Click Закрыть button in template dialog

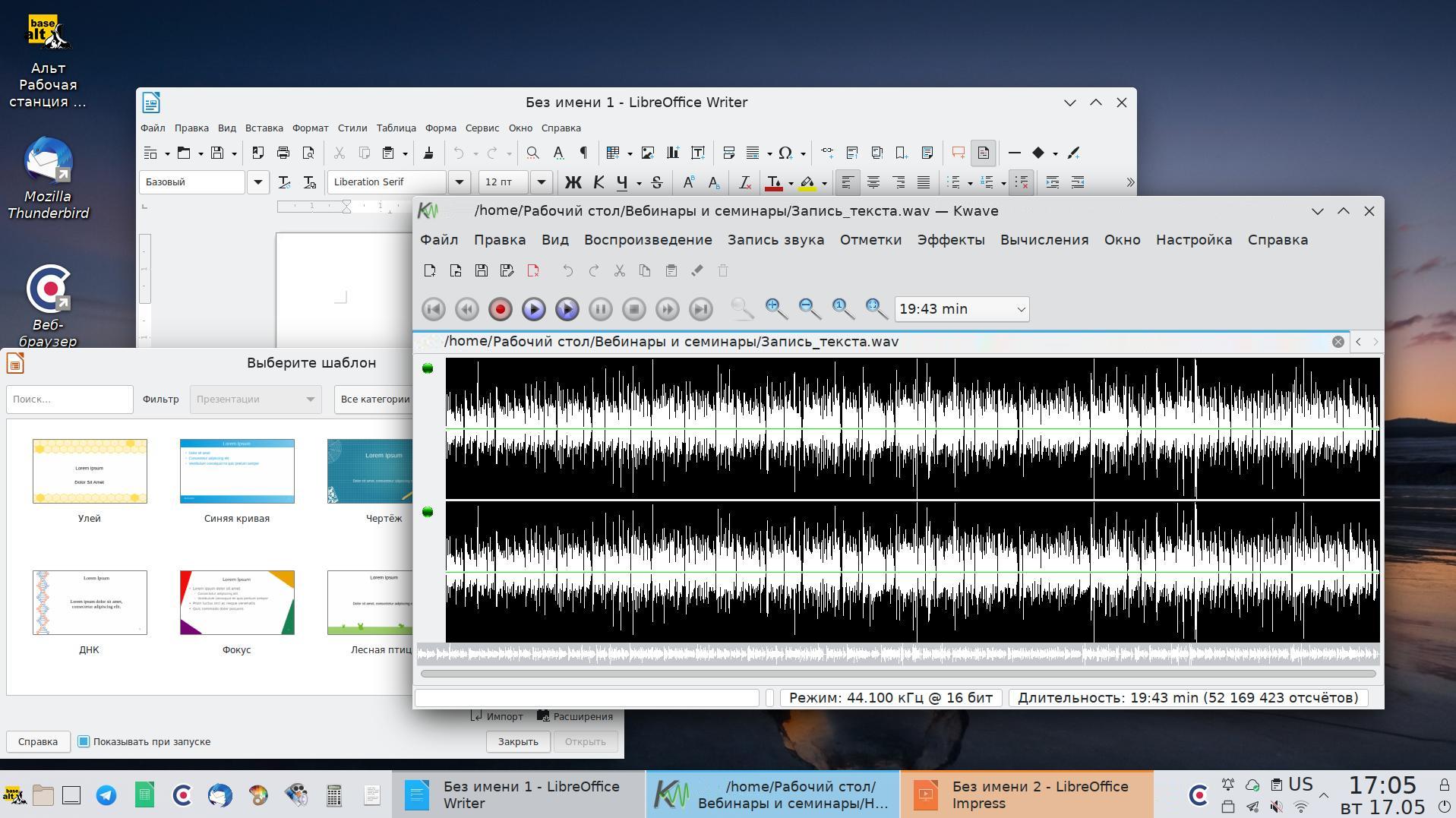(x=518, y=741)
